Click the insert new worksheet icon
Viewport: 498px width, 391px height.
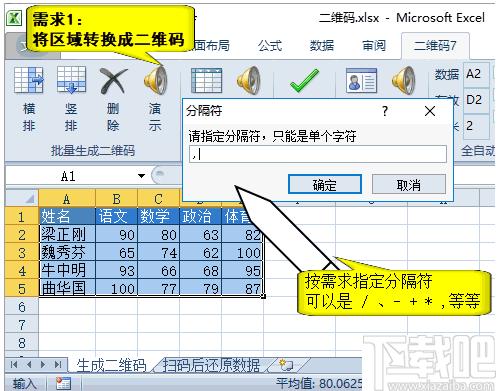click(286, 365)
